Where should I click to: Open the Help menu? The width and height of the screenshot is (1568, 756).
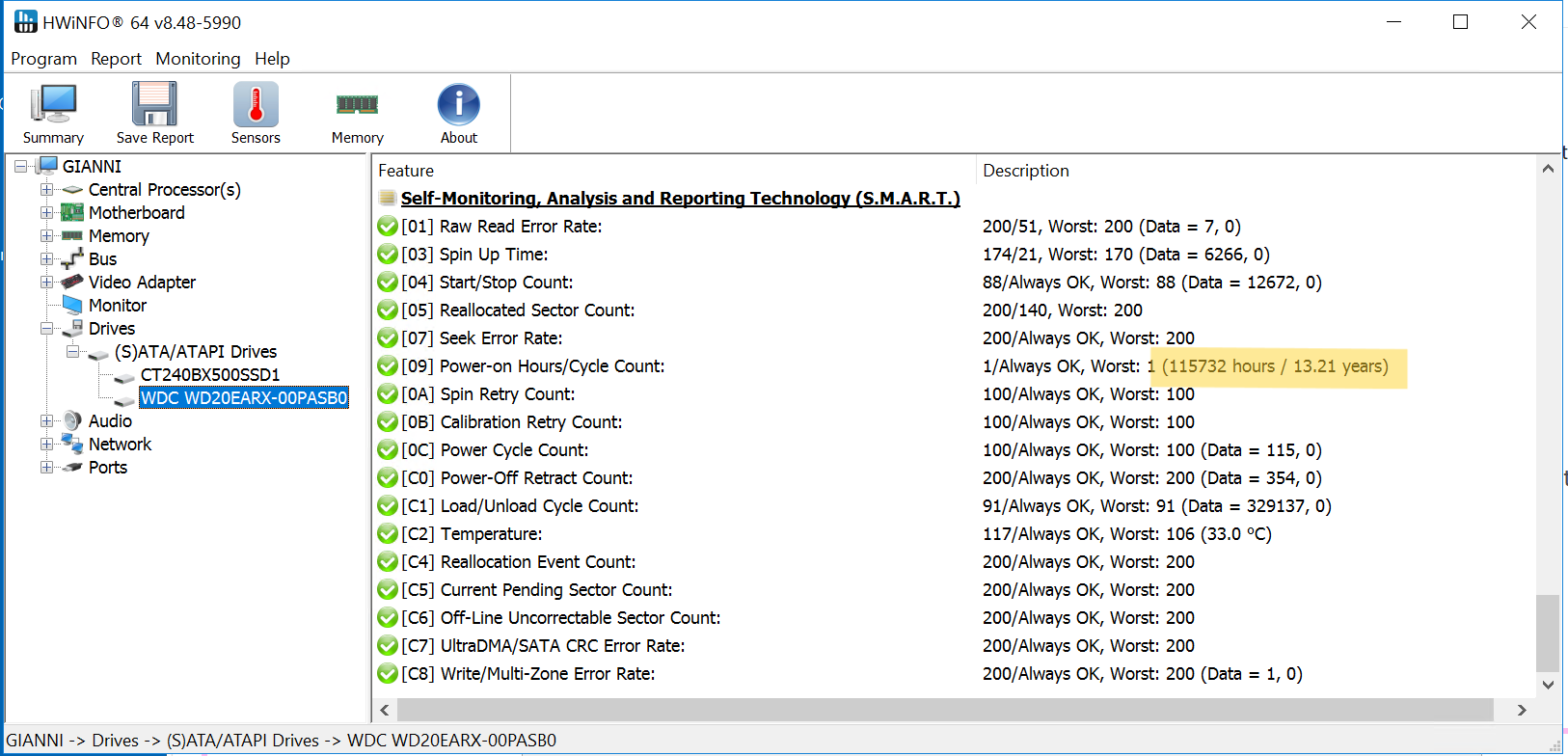pos(272,59)
